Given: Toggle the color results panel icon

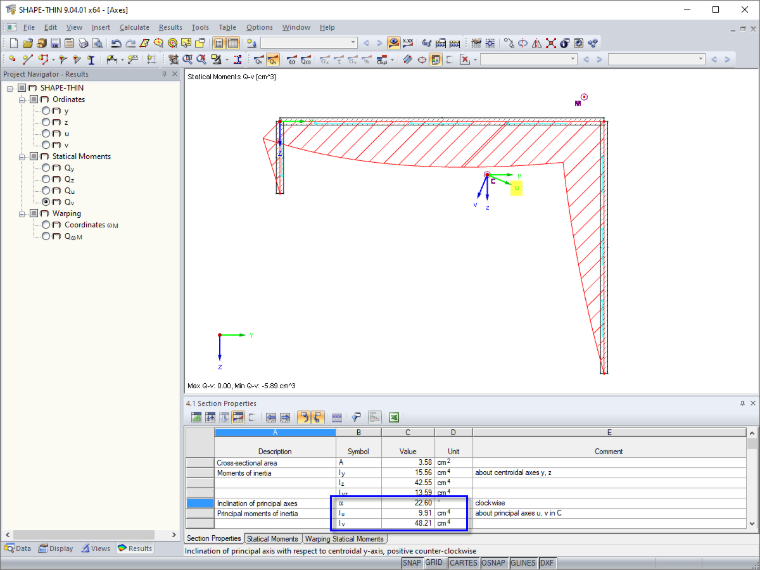Looking at the screenshot, I should (x=436, y=60).
